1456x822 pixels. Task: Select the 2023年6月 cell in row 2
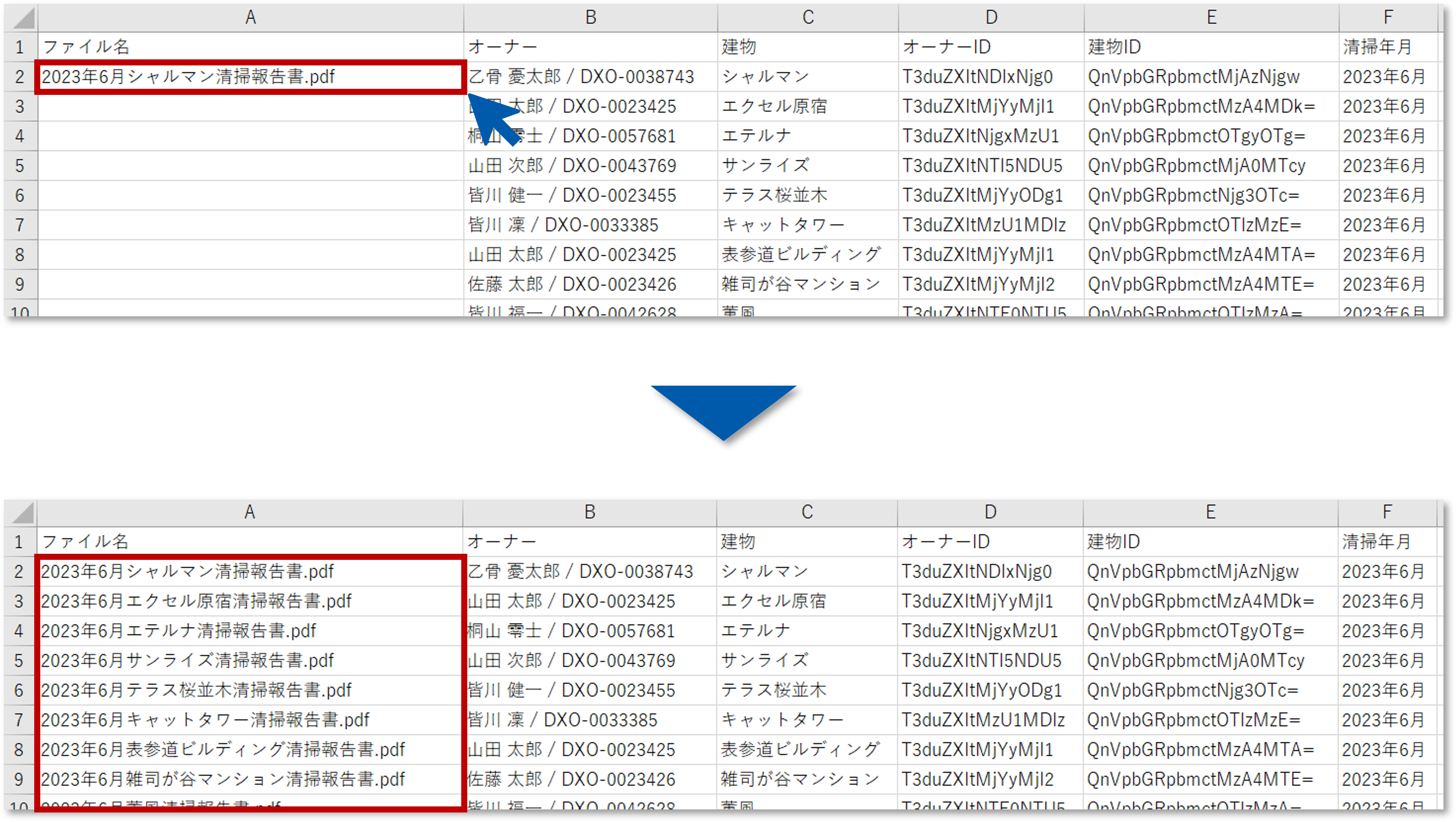1386,76
